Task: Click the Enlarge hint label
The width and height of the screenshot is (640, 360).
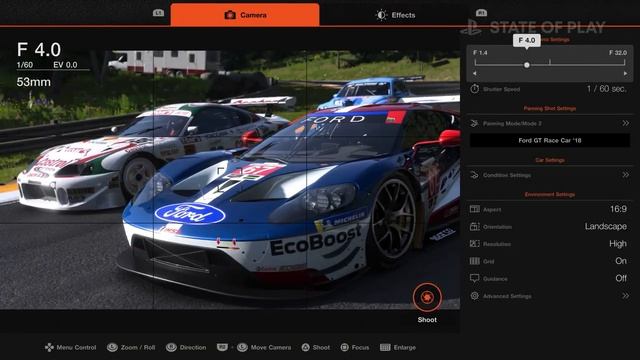Action: point(404,347)
